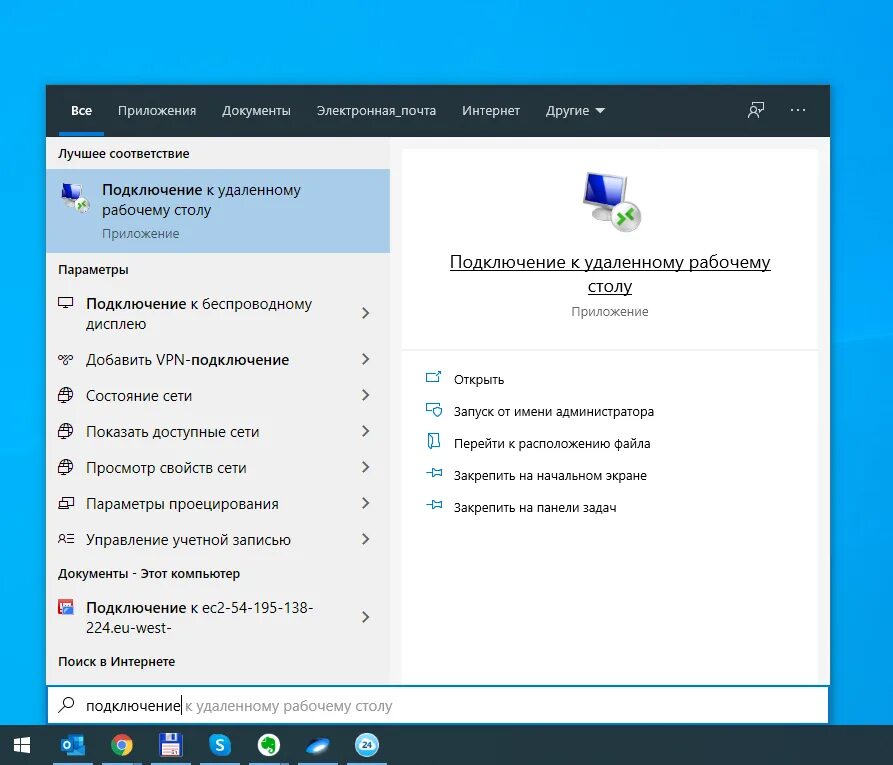Open Skype from the taskbar
Image resolution: width=893 pixels, height=765 pixels.
(220, 745)
